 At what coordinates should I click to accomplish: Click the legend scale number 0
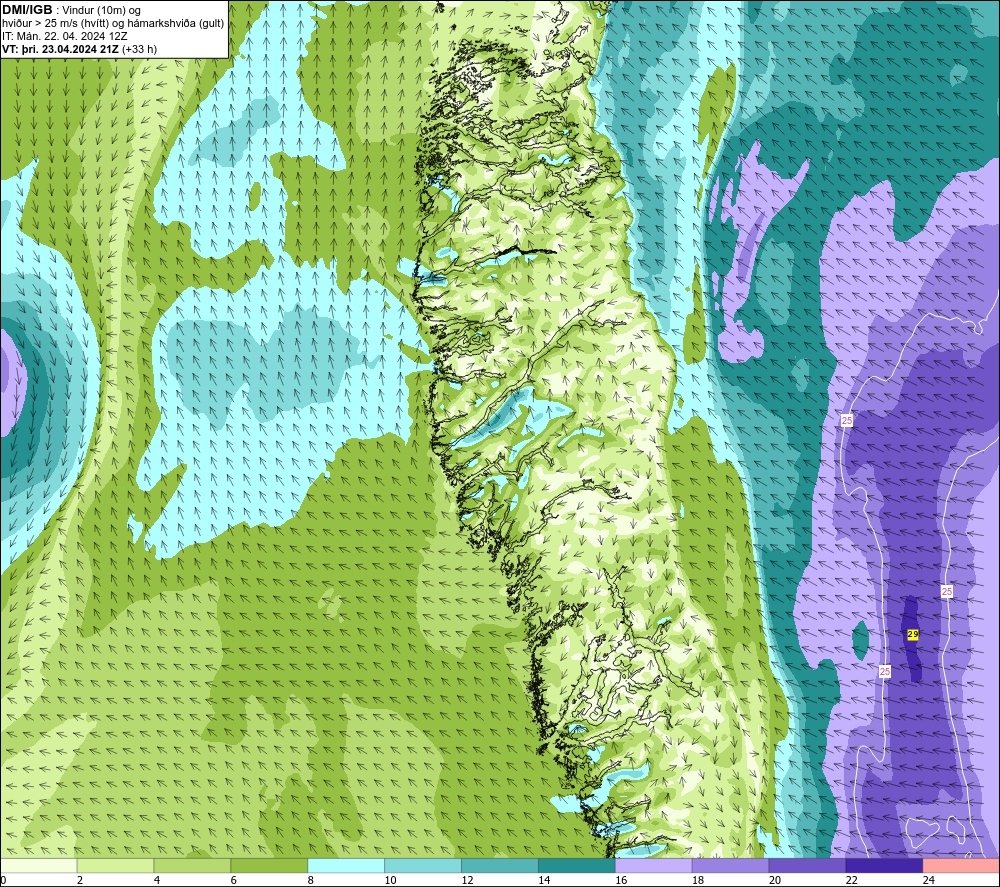3,880
